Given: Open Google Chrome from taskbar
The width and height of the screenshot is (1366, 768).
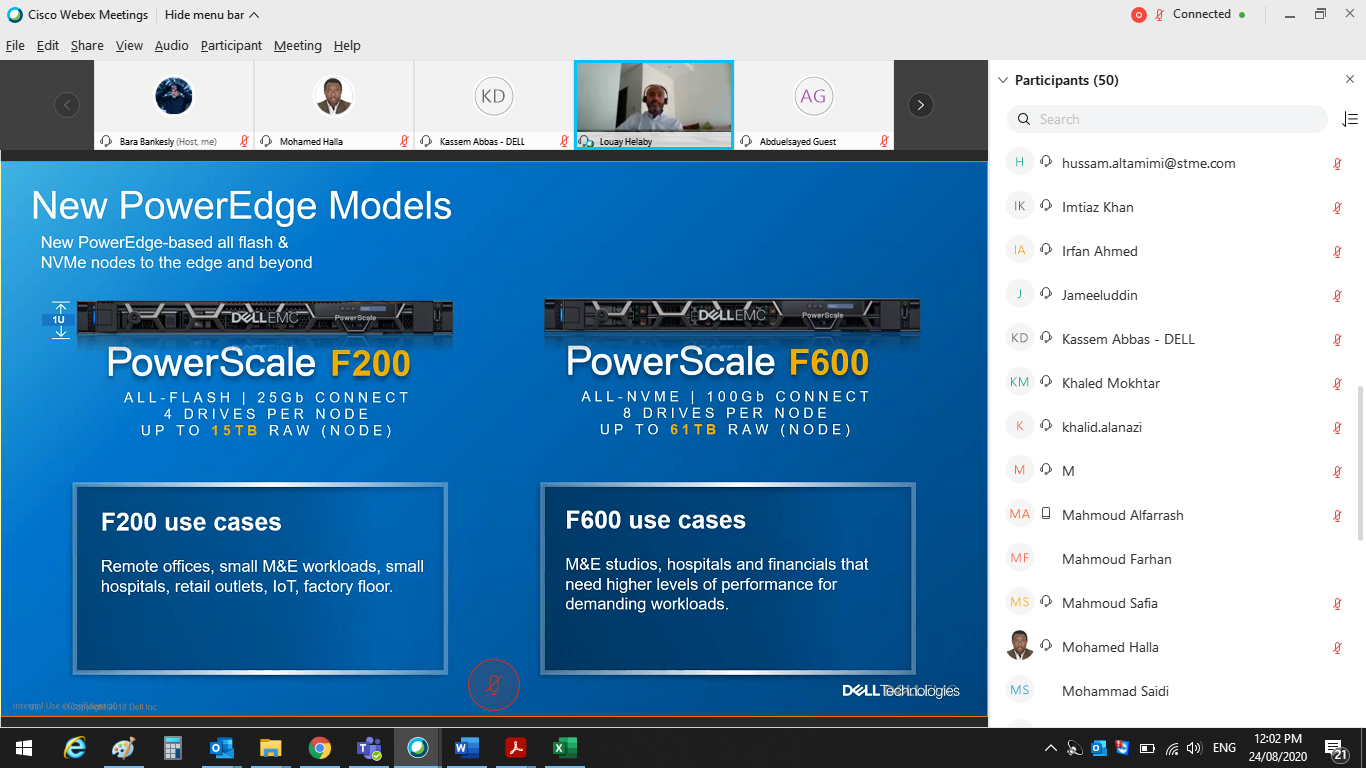Looking at the screenshot, I should [320, 748].
